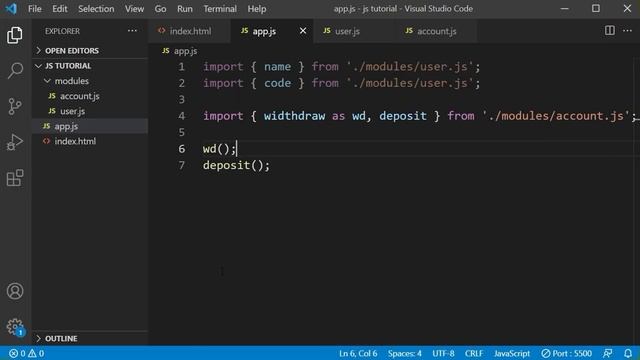Viewport: 640px width, 360px height.
Task: Open the Extensions view icon
Action: pos(15,178)
